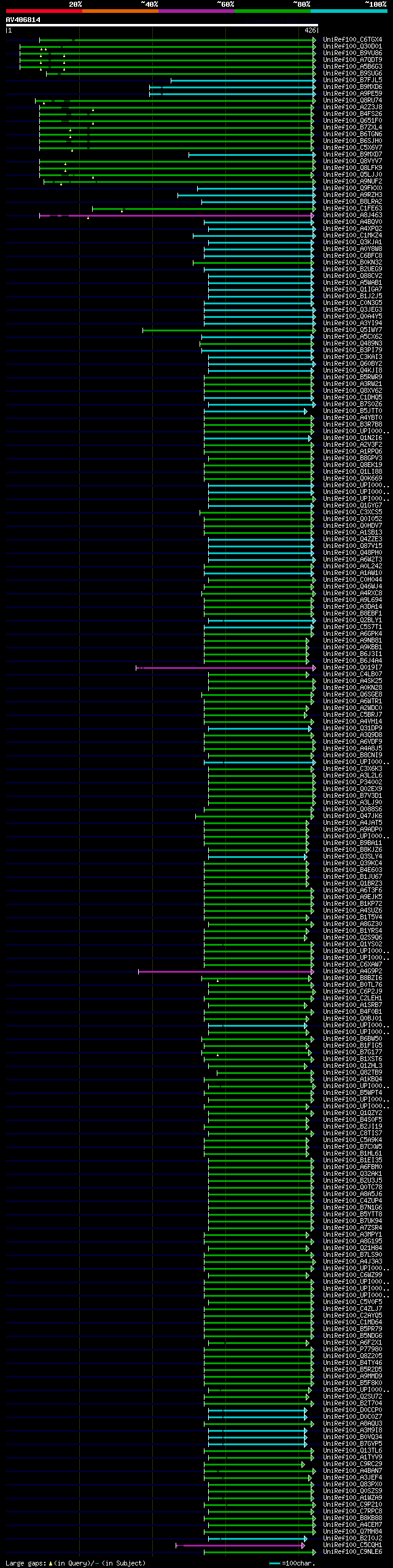Click the orange ~40% identity legend bar
This screenshot has height=1568, width=393.
click(x=120, y=11)
